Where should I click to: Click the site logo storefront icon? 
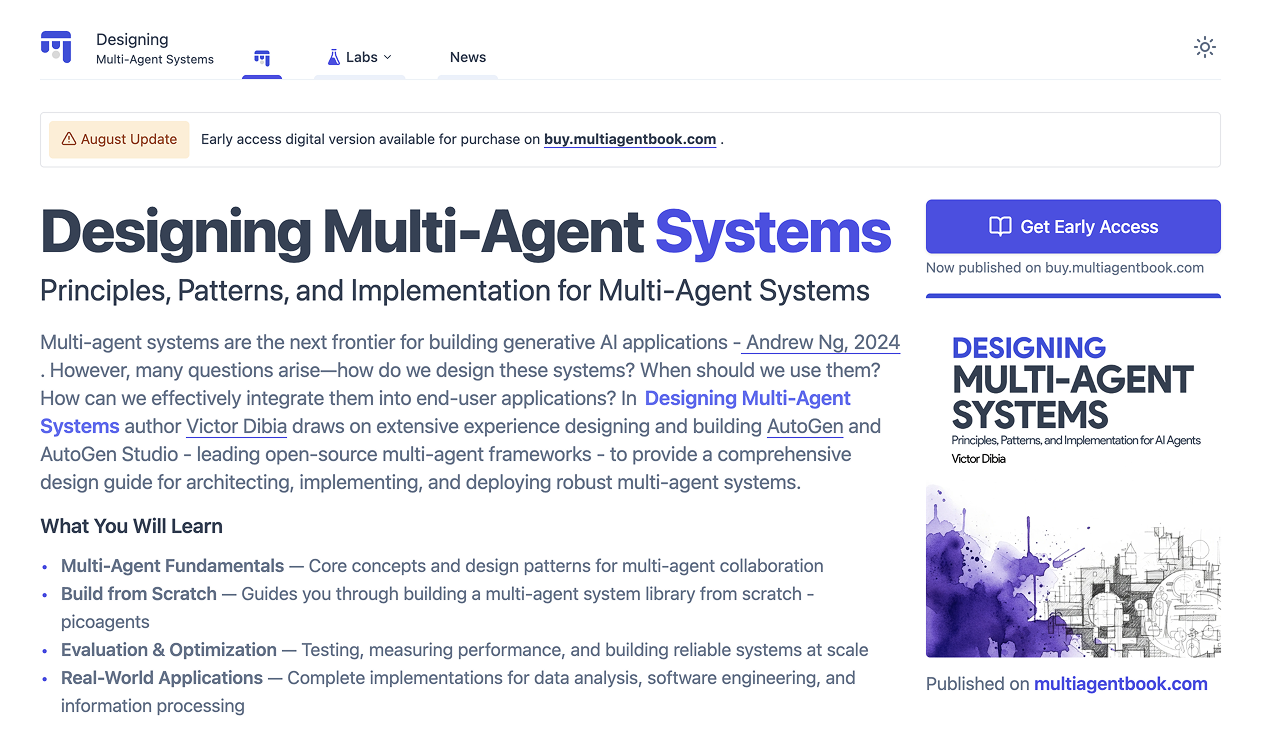pyautogui.click(x=56, y=45)
